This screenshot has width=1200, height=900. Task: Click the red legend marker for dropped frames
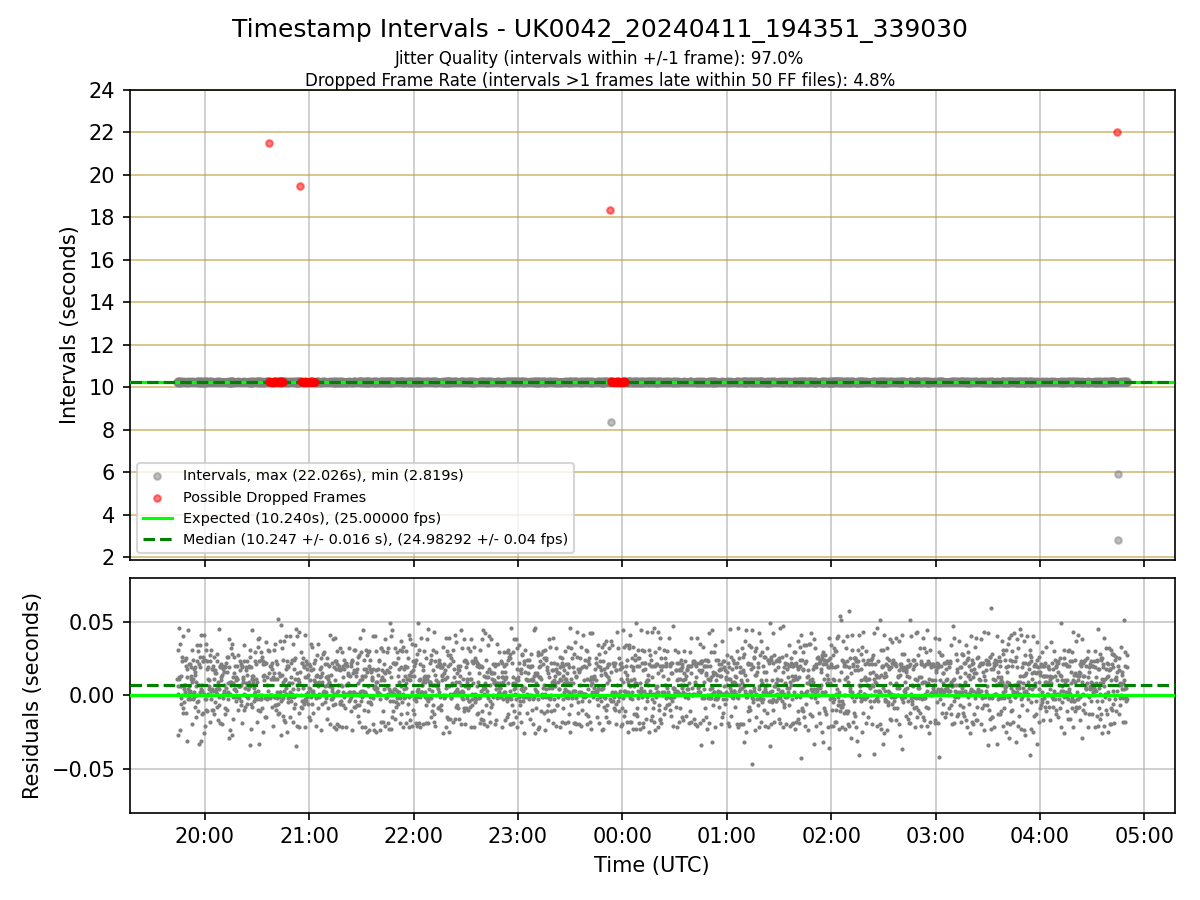[x=157, y=497]
